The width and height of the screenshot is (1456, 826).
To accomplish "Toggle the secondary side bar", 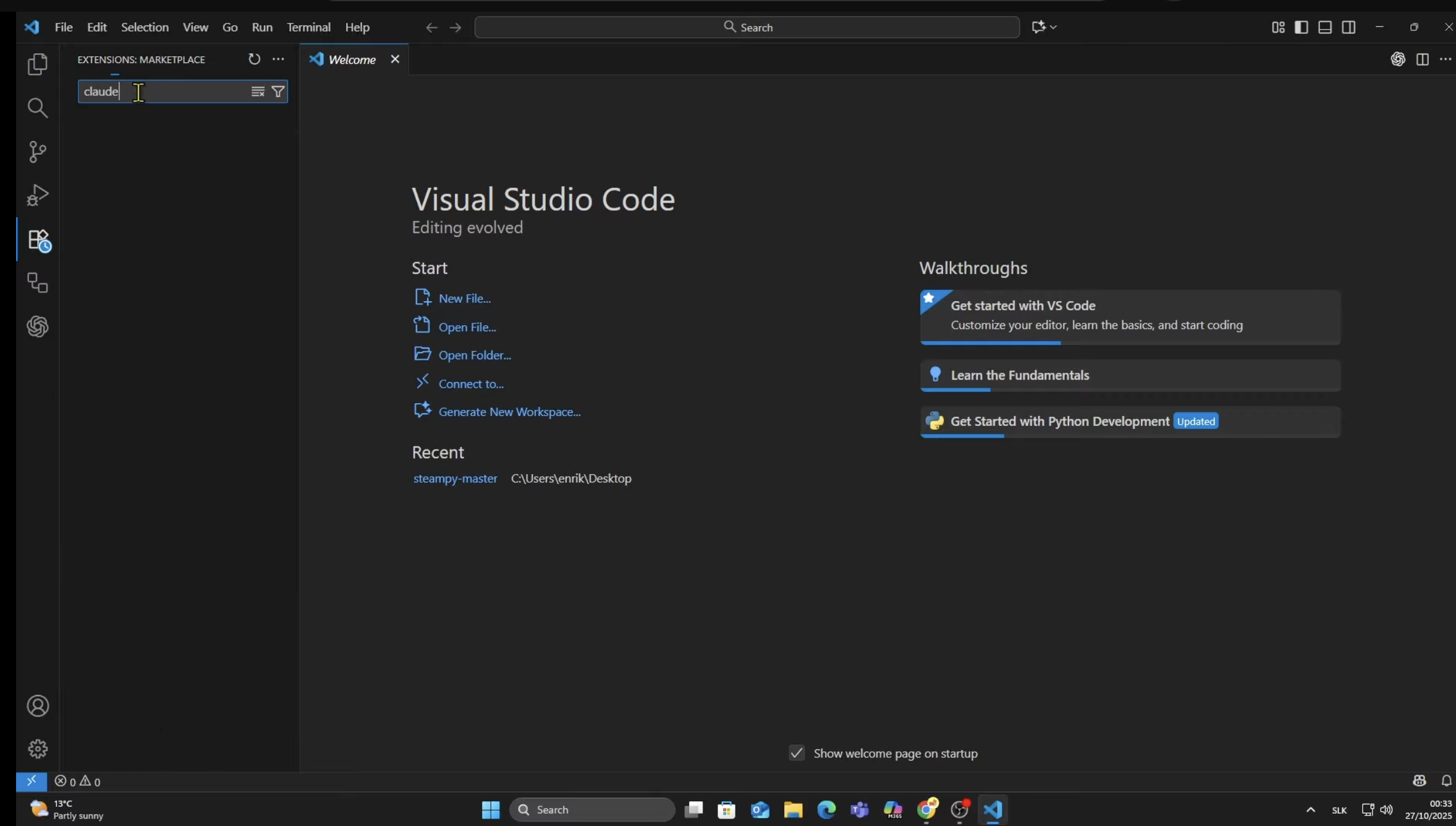I will tap(1348, 27).
